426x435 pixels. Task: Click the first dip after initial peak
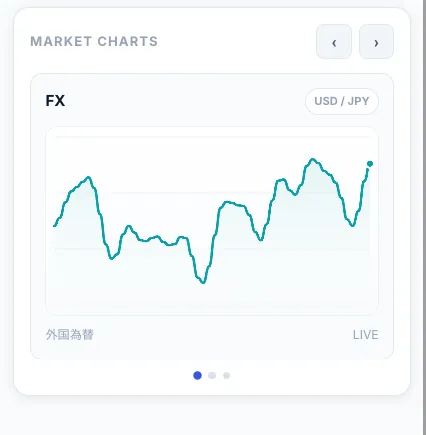coord(112,258)
